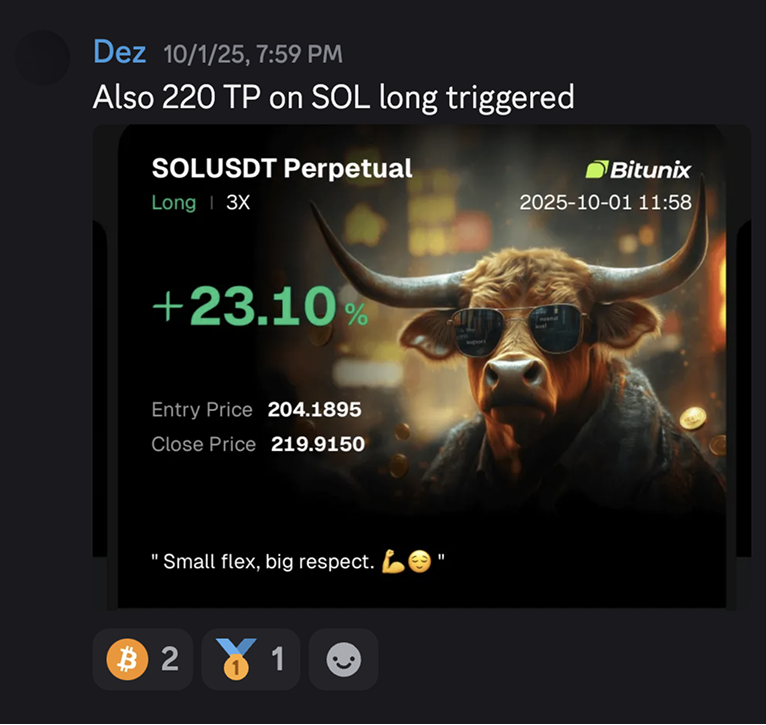766x725 pixels.
Task: Click the 2025-10-01 11:58 date
Action: click(x=606, y=202)
